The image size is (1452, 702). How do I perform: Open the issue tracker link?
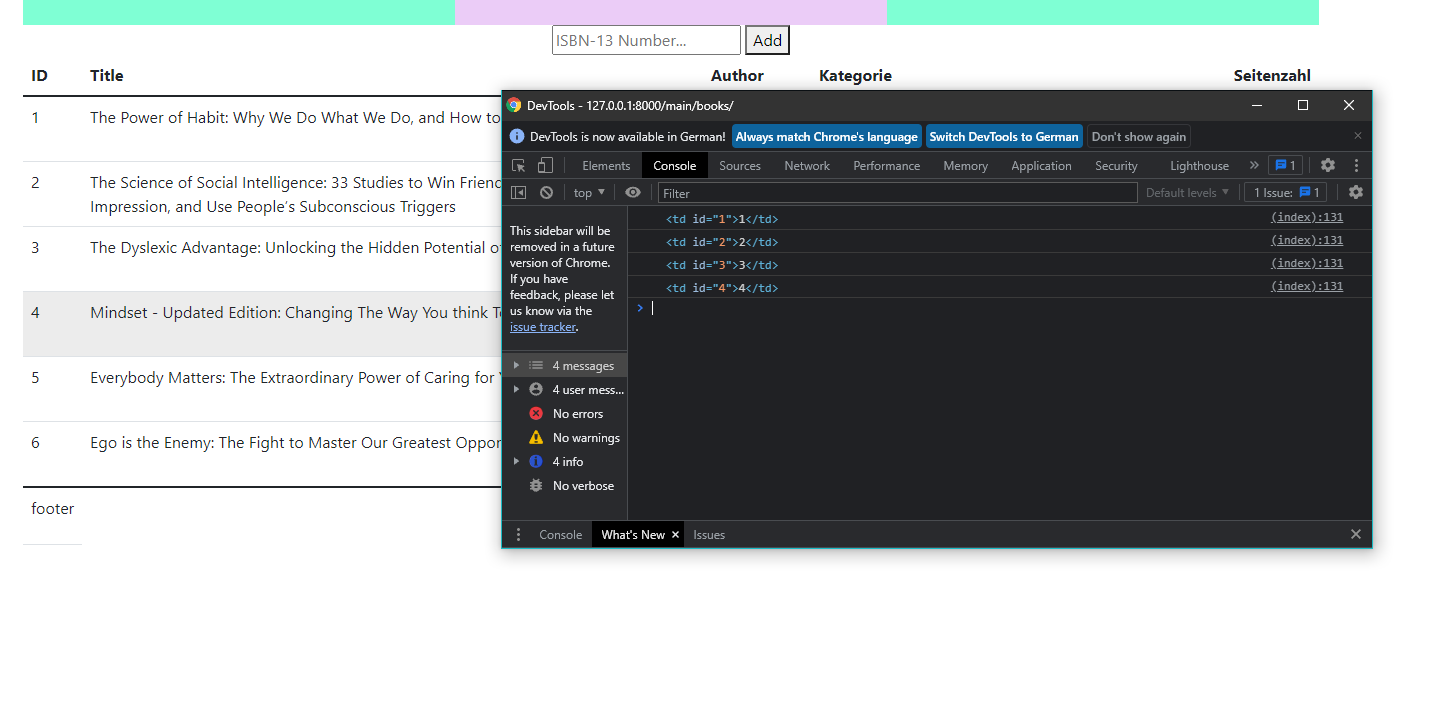[542, 327]
